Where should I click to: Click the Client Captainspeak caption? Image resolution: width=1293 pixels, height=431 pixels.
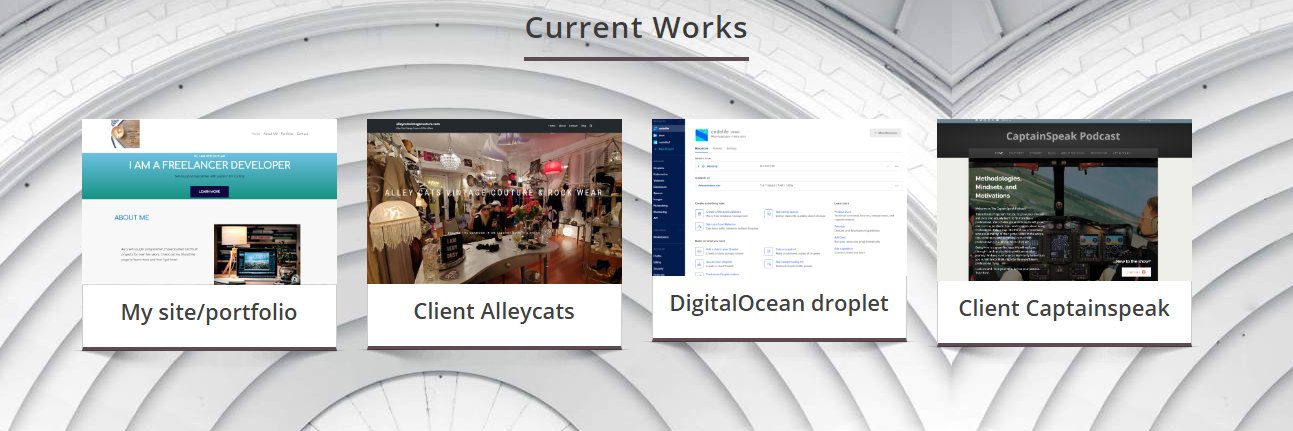[x=1064, y=307]
